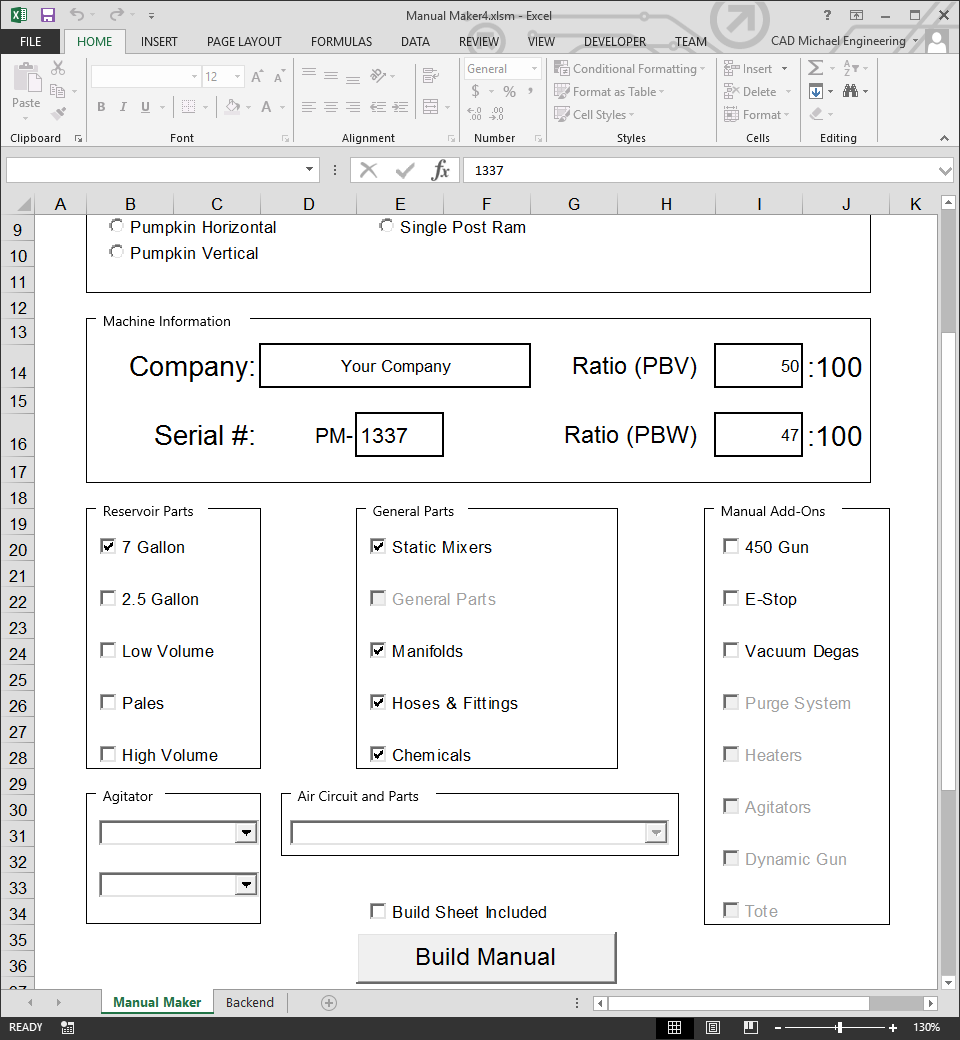Uncheck the 7 Gallon checkbox

[x=108, y=547]
